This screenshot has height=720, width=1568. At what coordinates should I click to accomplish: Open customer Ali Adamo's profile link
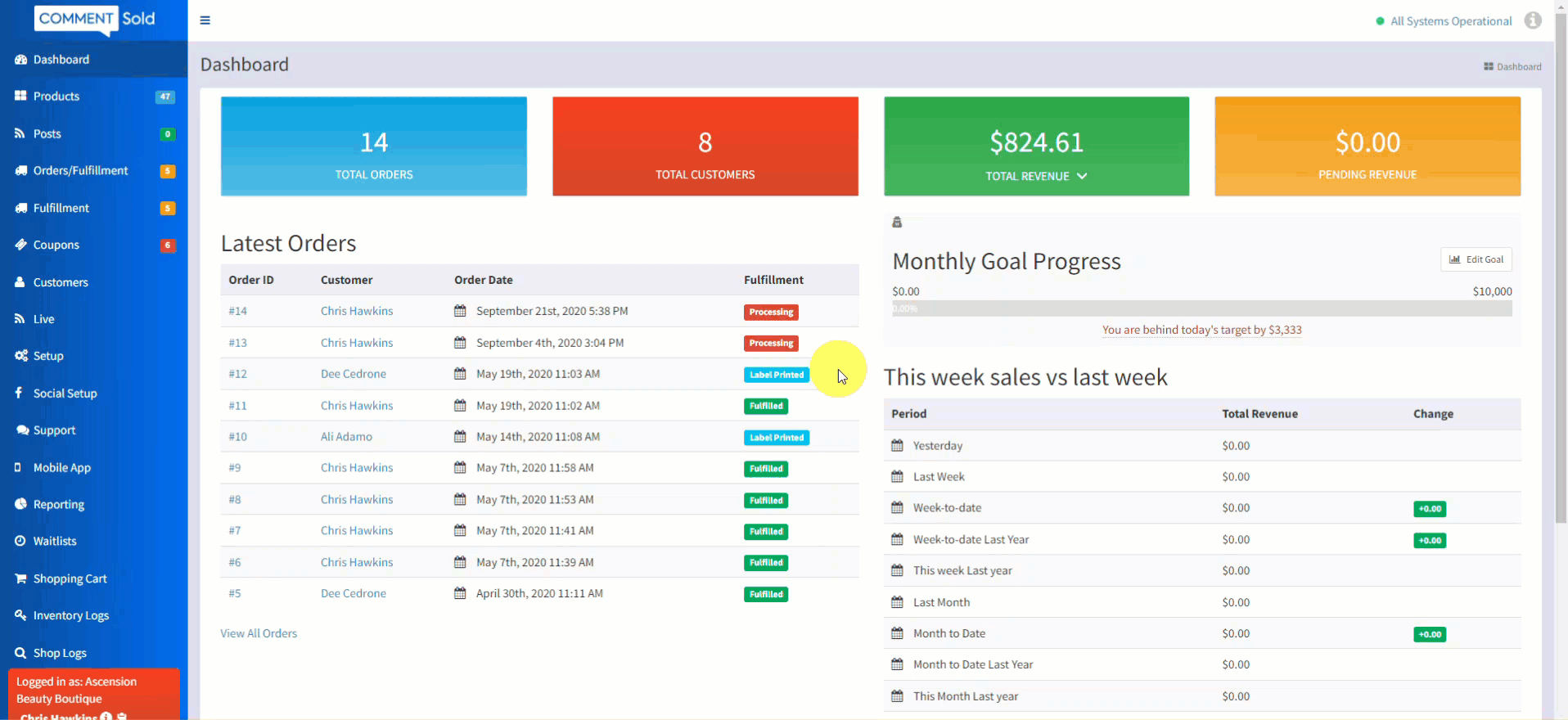coord(346,437)
